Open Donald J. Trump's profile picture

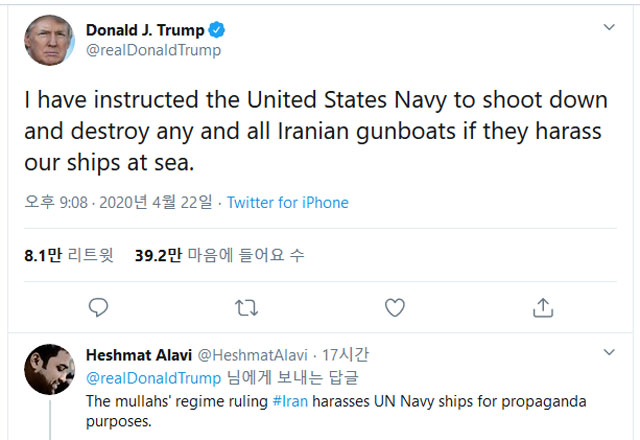coord(48,39)
